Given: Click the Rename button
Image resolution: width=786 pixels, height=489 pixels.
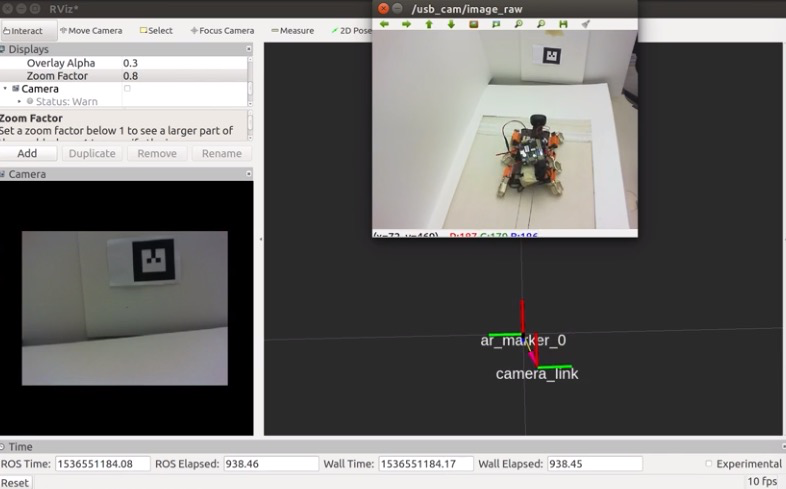Looking at the screenshot, I should 222,153.
